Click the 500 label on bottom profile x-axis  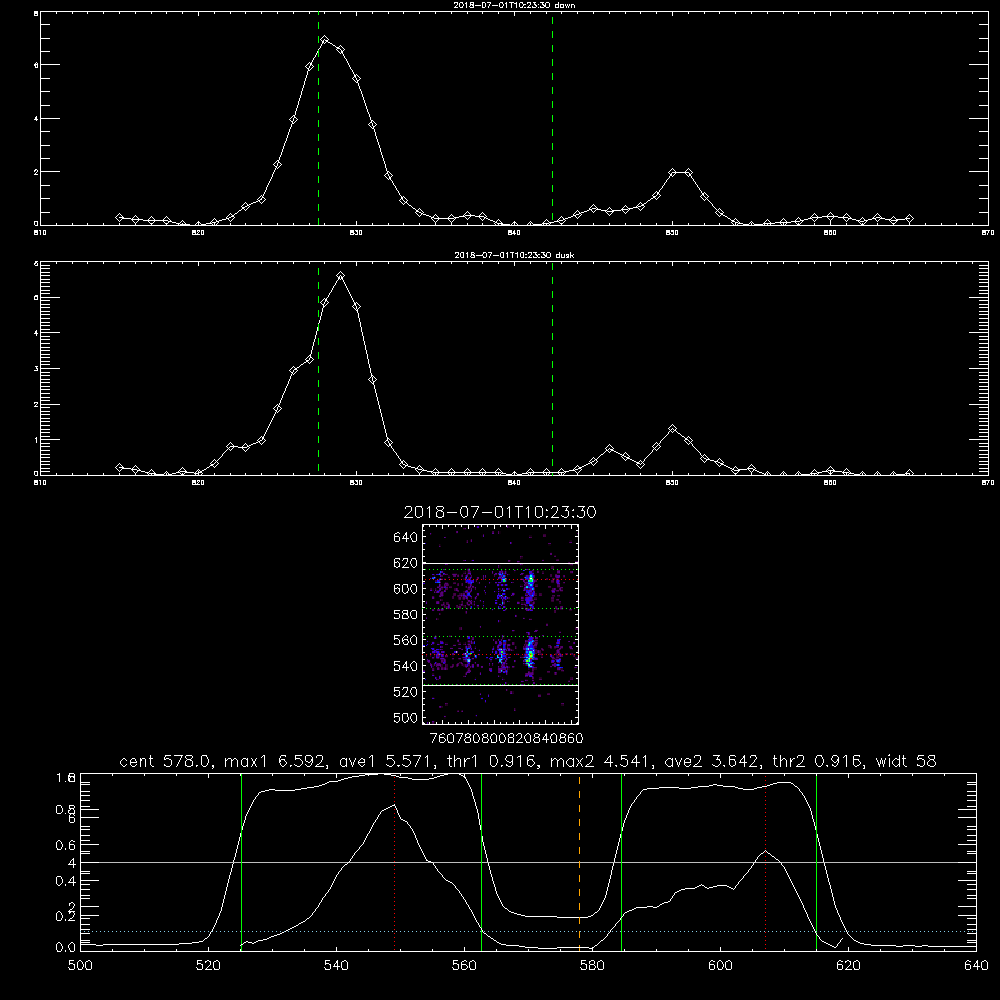coord(80,966)
